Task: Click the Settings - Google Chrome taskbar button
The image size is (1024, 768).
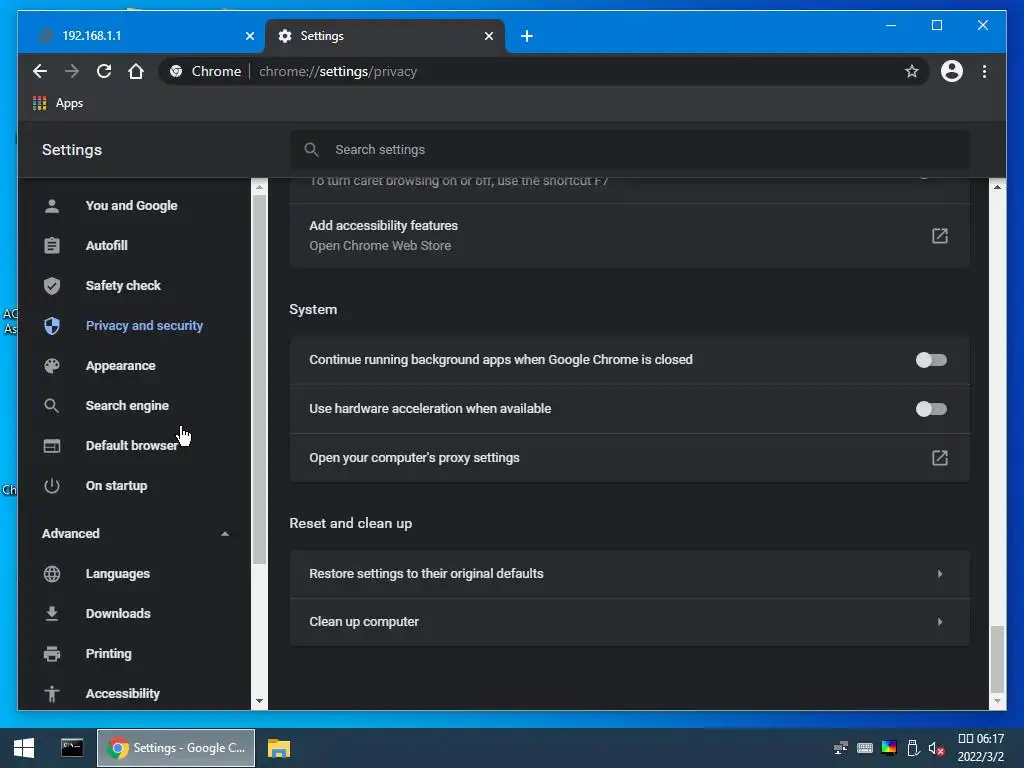Action: [x=176, y=748]
